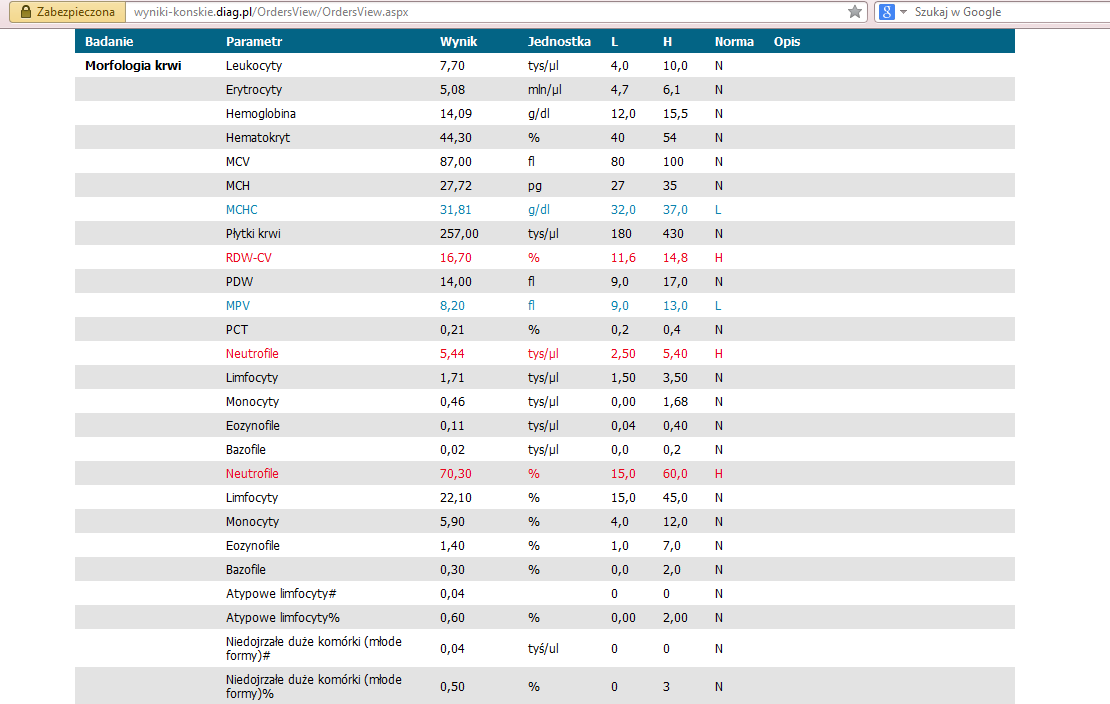This screenshot has width=1110, height=704.
Task: Click the Neutrofile result 5,44
Action: (x=452, y=353)
